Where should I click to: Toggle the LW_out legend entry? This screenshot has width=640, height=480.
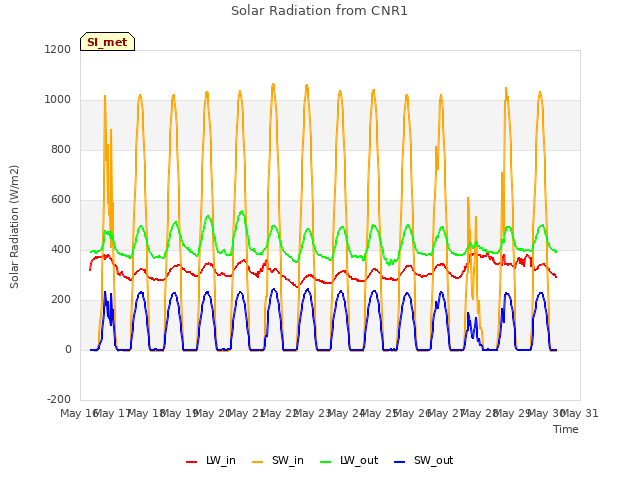coord(349,460)
